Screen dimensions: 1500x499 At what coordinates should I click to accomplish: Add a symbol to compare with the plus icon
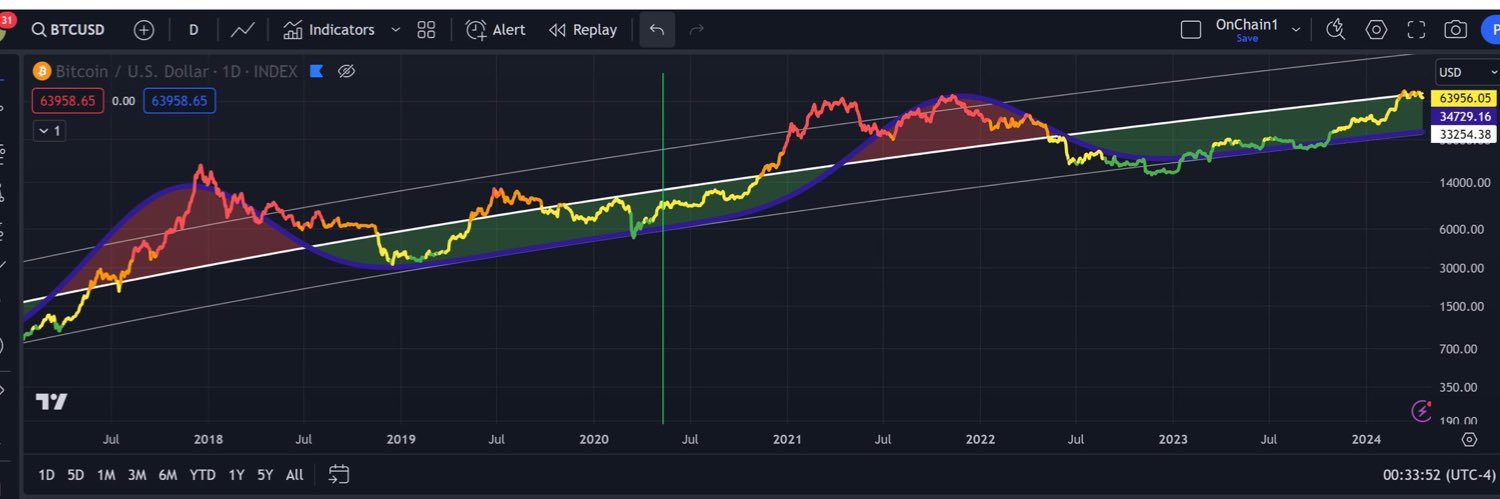144,30
